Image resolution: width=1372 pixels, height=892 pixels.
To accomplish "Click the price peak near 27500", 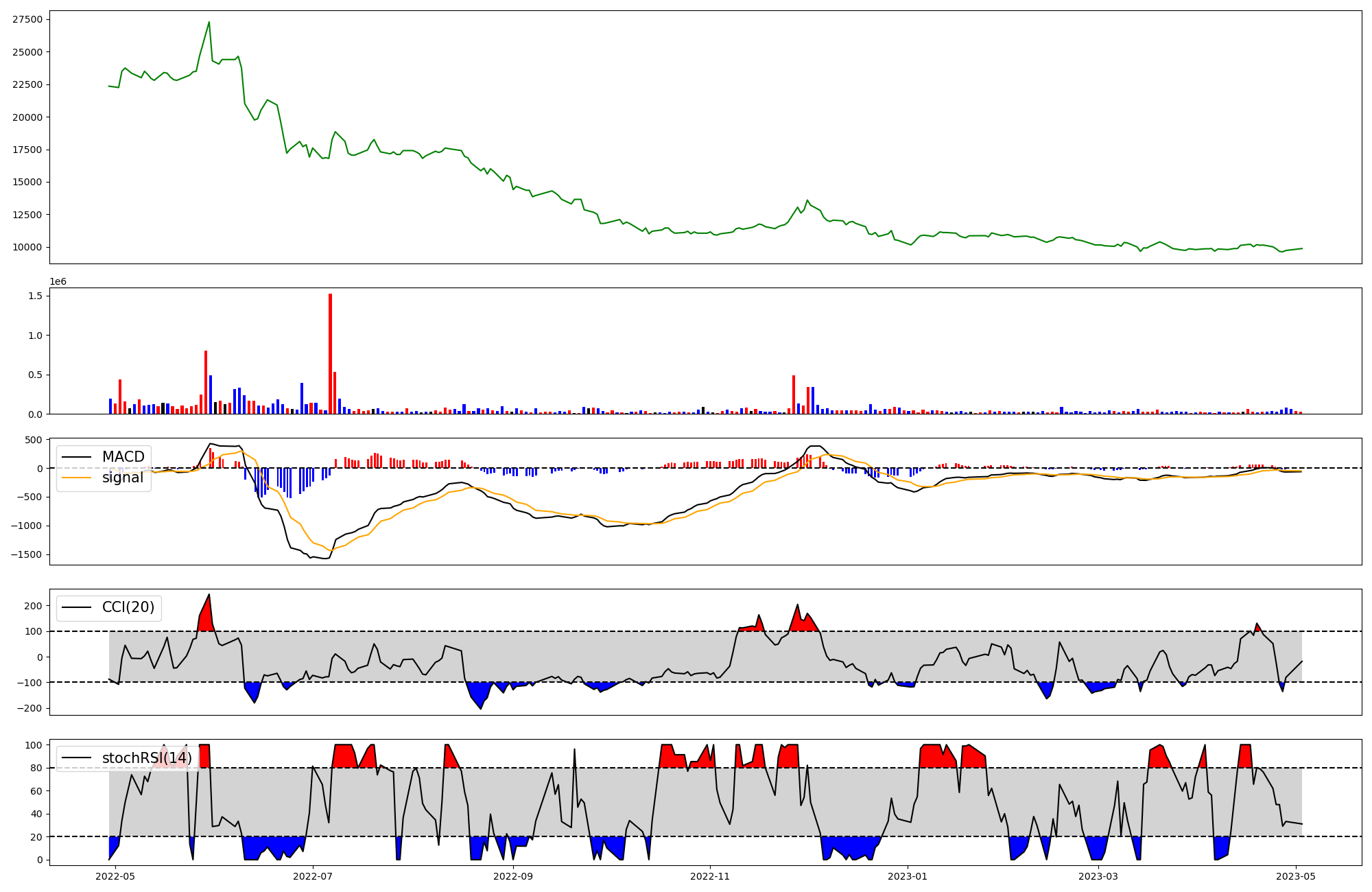I will tap(209, 23).
